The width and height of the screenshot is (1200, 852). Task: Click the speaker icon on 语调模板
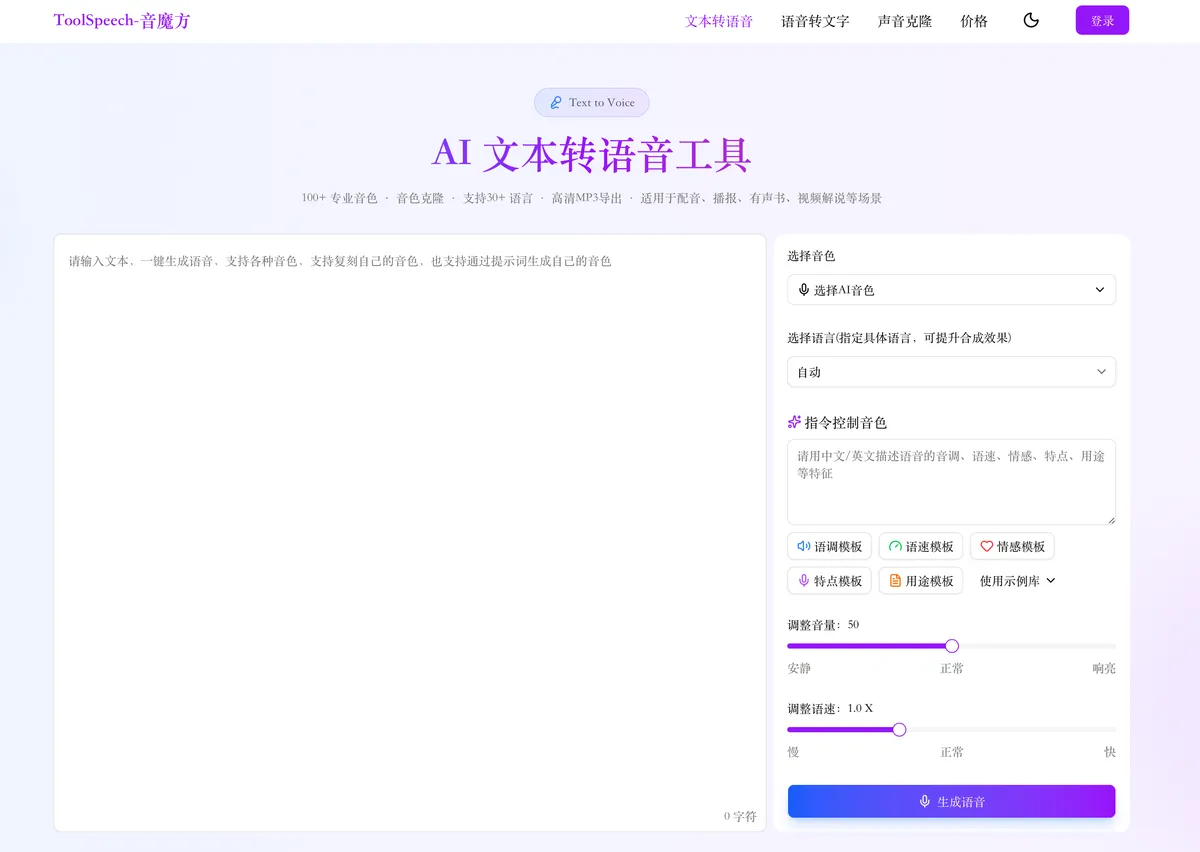click(x=804, y=546)
